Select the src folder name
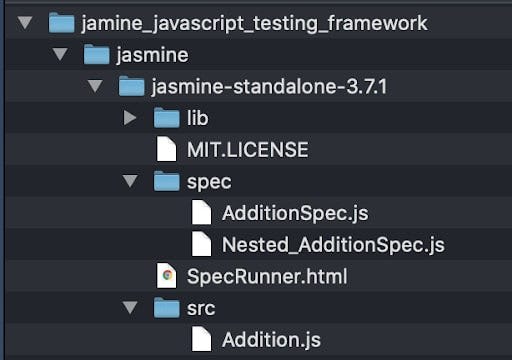The height and width of the screenshot is (360, 512). click(201, 309)
